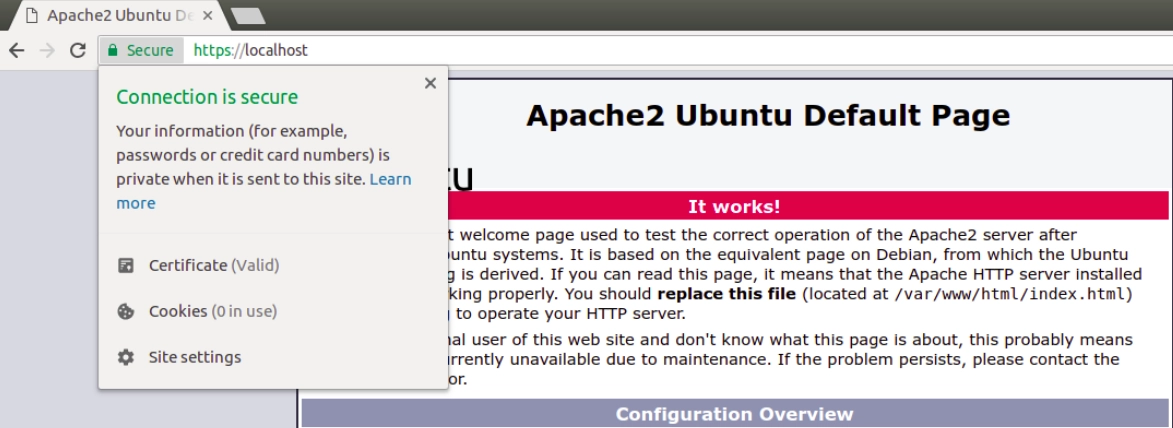Click the 'Apache2 Ubuntu Default Page' heading

coord(768,116)
